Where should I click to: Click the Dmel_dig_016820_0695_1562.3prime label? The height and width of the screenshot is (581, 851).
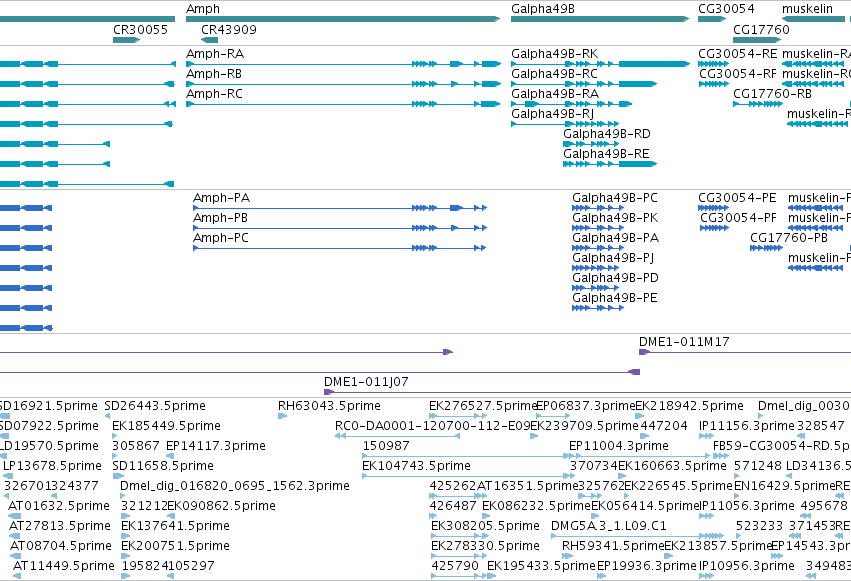tap(235, 487)
